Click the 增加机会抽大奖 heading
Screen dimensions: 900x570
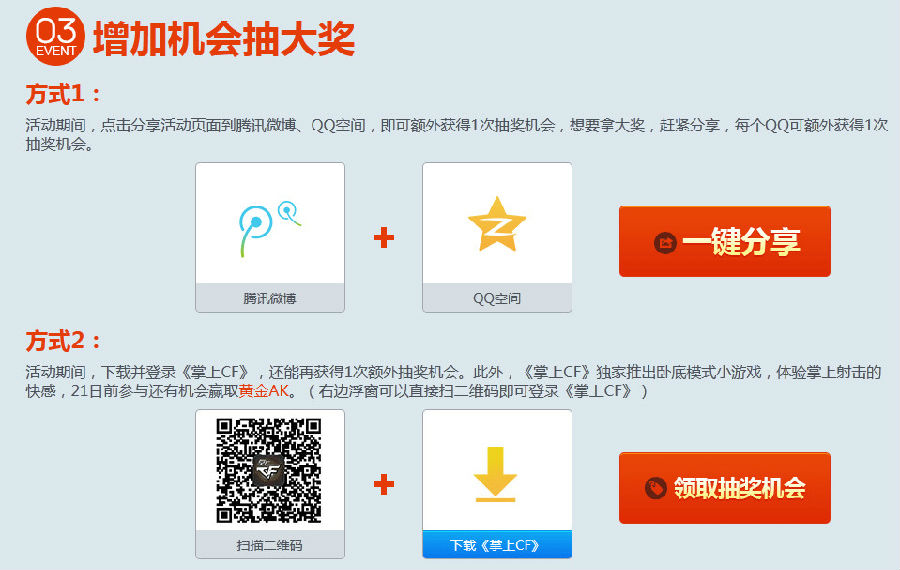point(224,39)
